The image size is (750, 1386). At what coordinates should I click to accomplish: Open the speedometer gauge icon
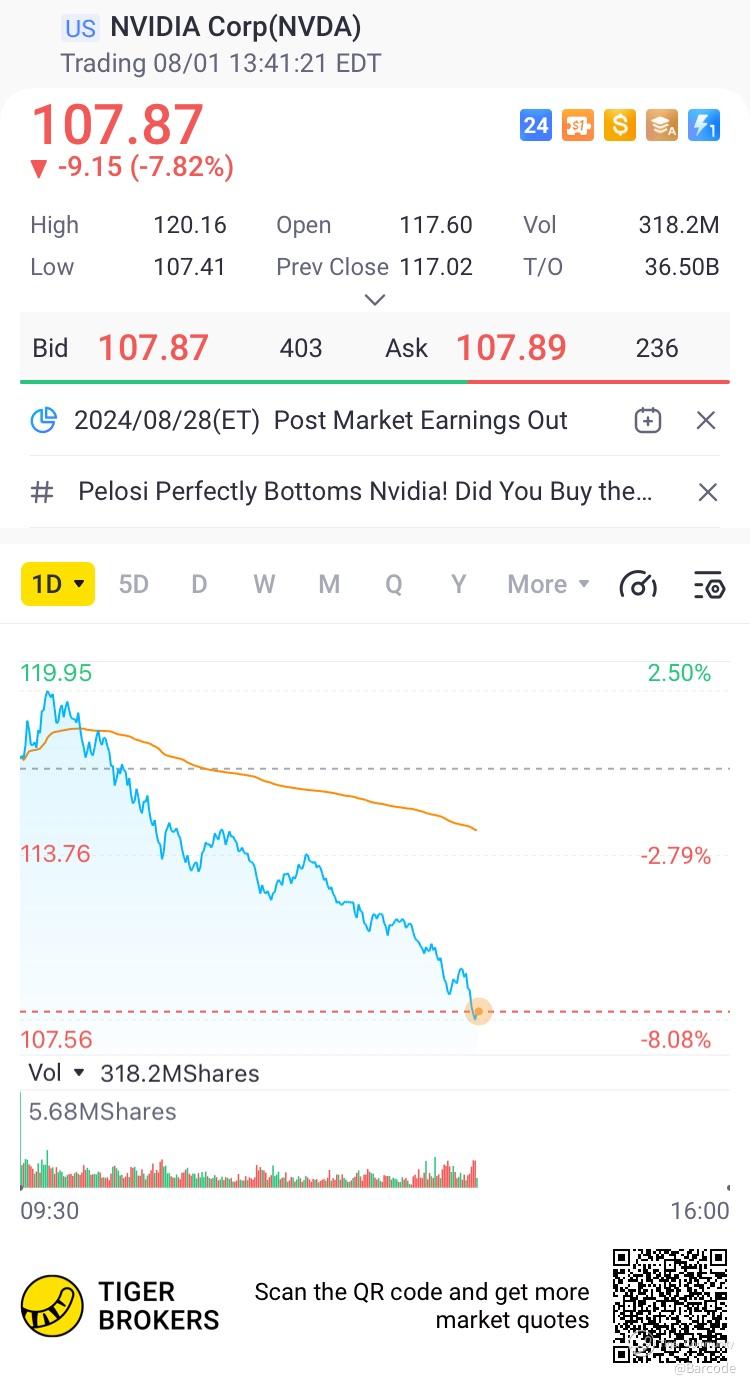click(638, 585)
